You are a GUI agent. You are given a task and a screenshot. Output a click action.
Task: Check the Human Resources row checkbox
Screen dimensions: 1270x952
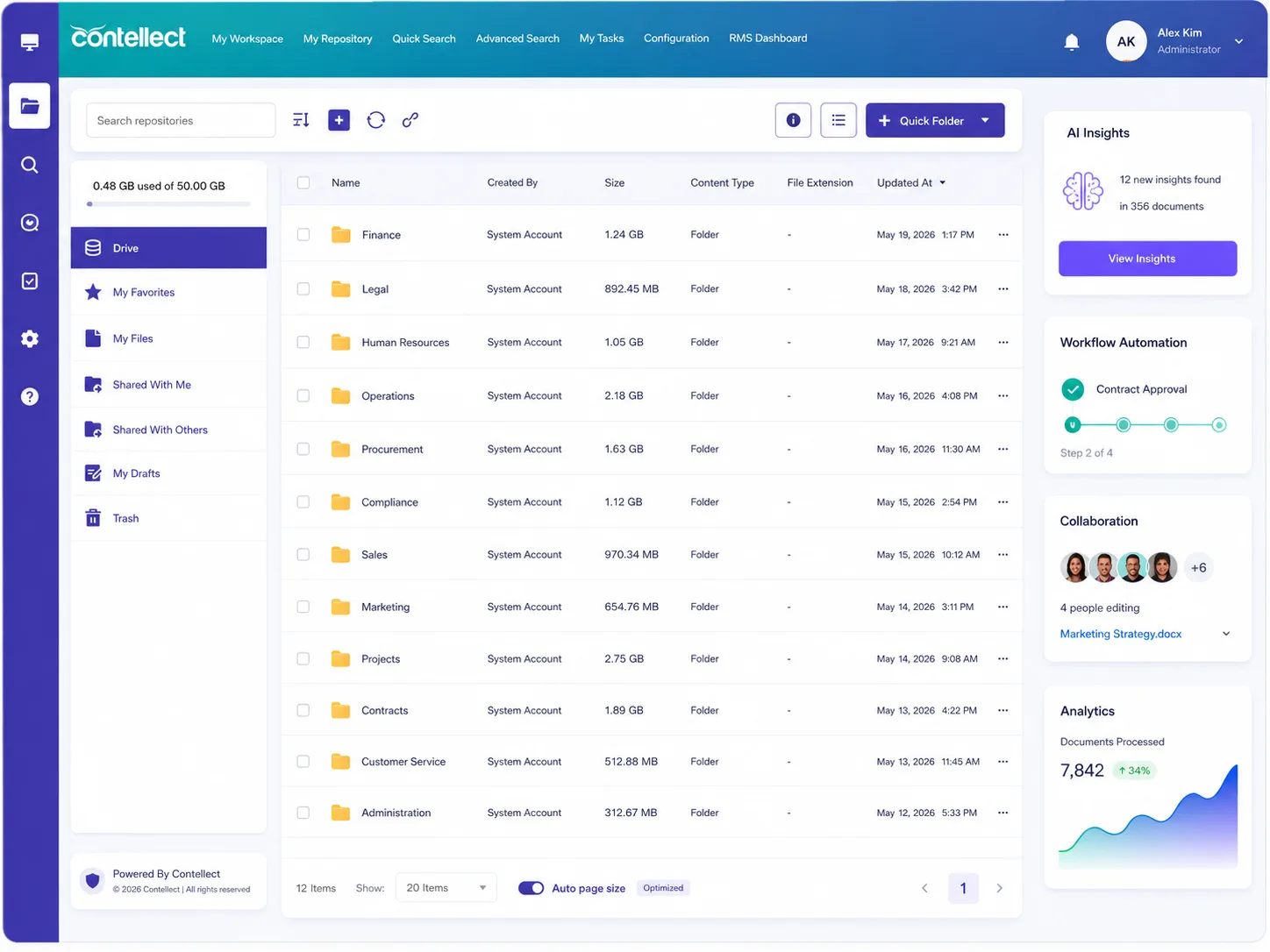point(303,342)
